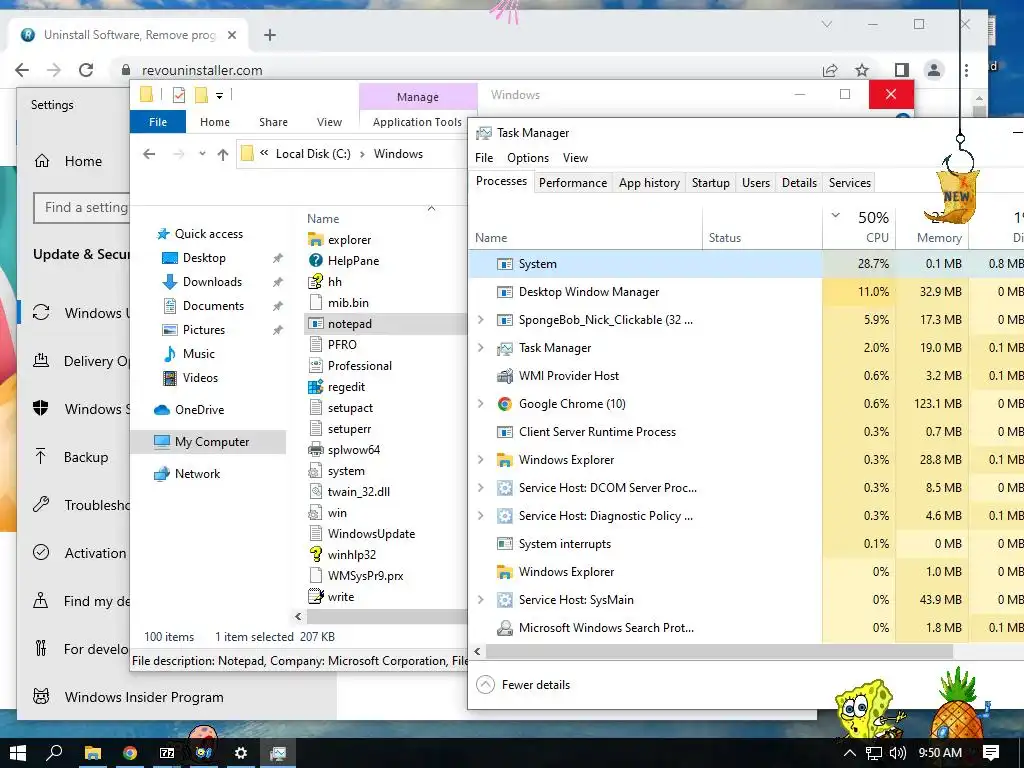Click the Chrome reload page icon
This screenshot has height=768, width=1024.
[x=86, y=70]
